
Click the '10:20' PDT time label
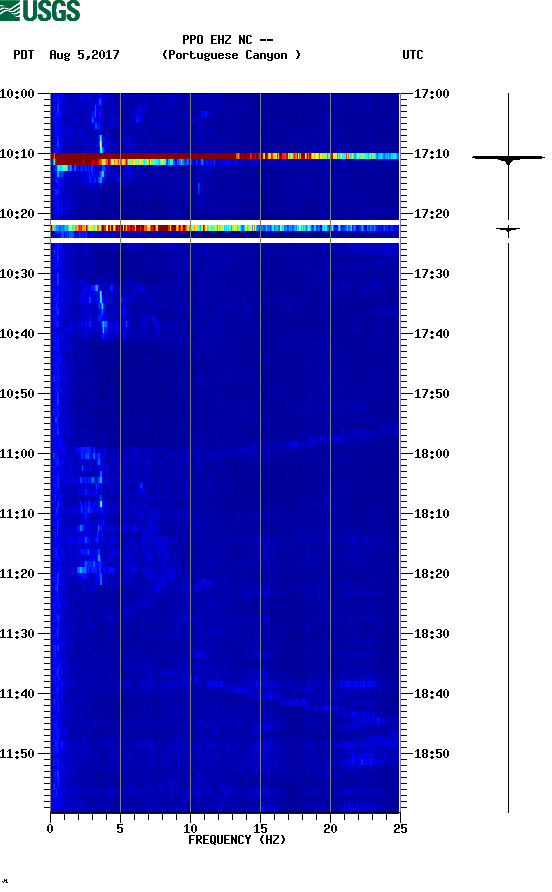pos(18,214)
